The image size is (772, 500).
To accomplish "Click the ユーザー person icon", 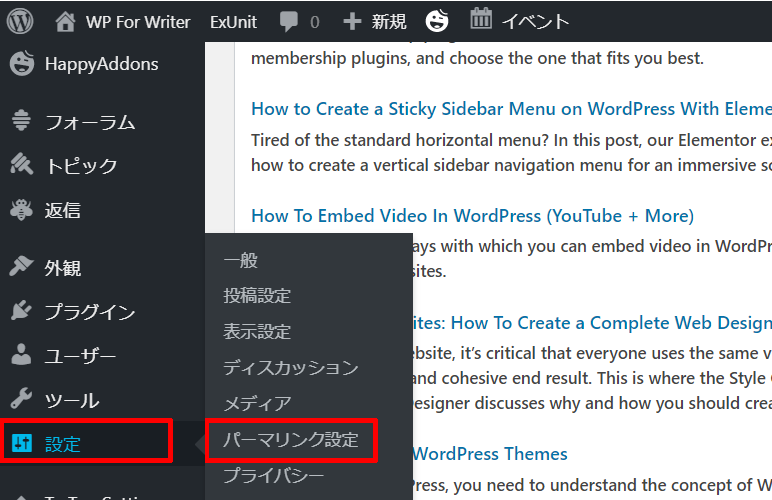I will click(21, 354).
